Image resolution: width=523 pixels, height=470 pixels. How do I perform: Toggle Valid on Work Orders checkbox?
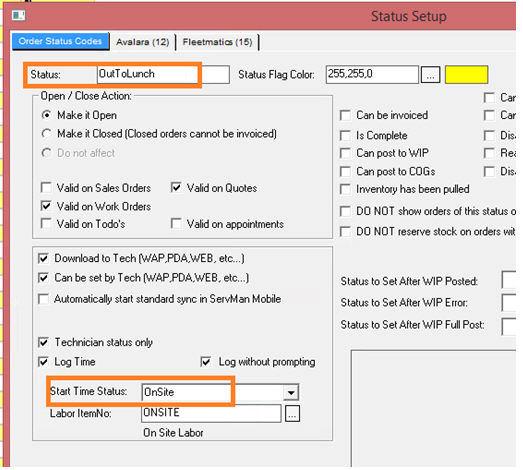point(46,206)
